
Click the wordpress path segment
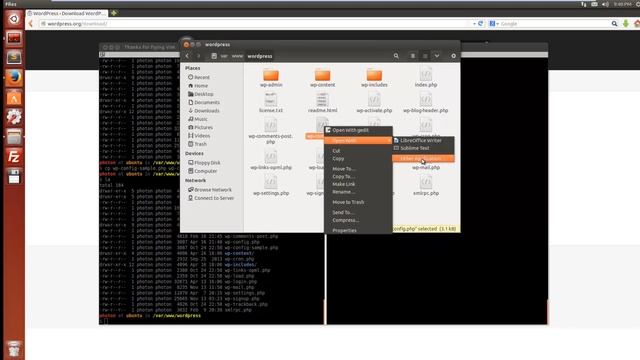point(260,56)
